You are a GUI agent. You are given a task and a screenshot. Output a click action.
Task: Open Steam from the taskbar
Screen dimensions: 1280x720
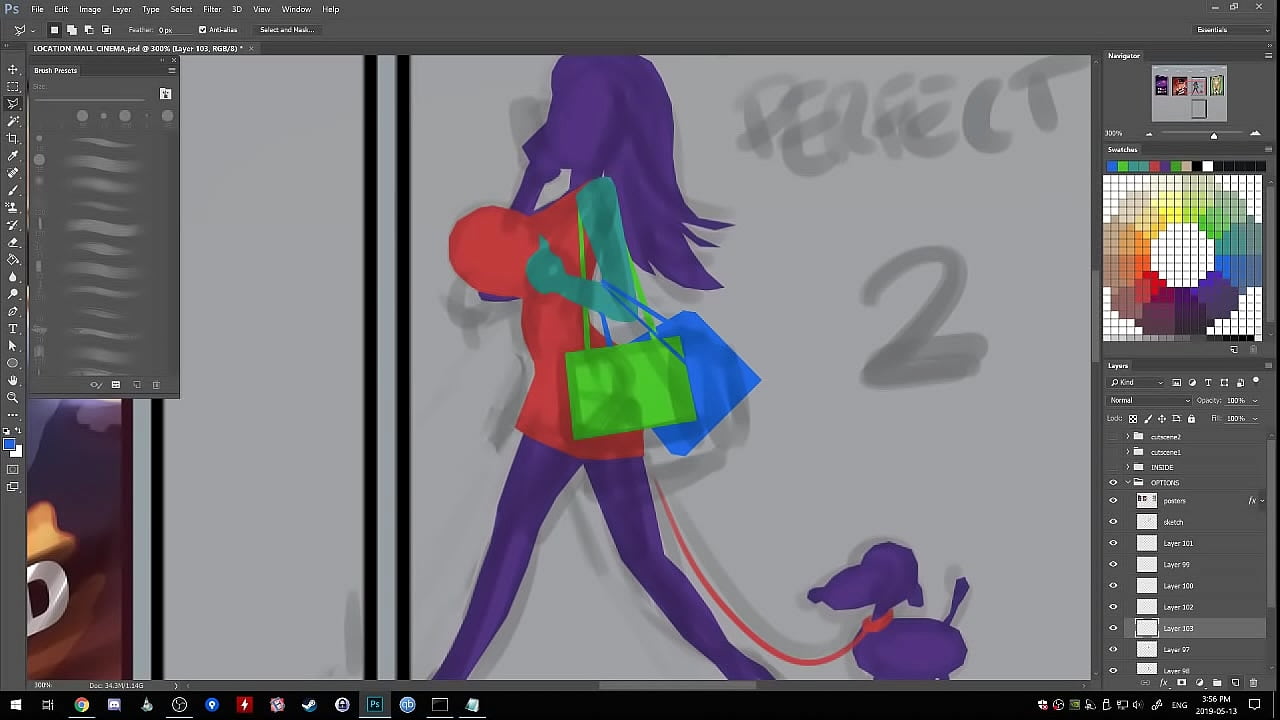click(x=310, y=705)
